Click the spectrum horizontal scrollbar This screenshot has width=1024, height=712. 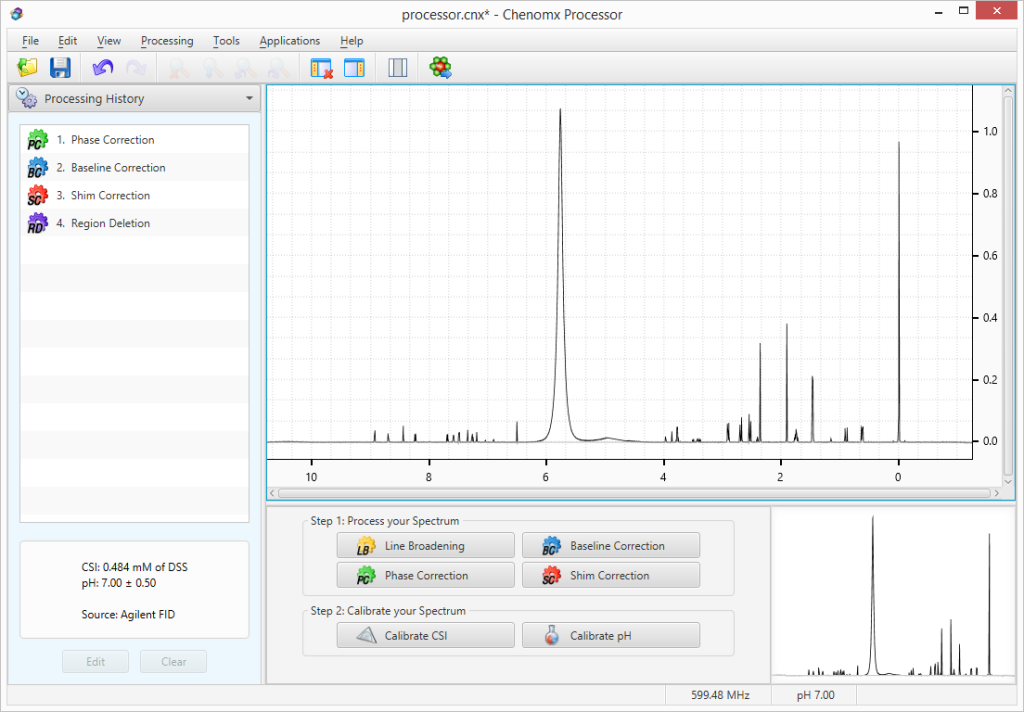tap(630, 493)
